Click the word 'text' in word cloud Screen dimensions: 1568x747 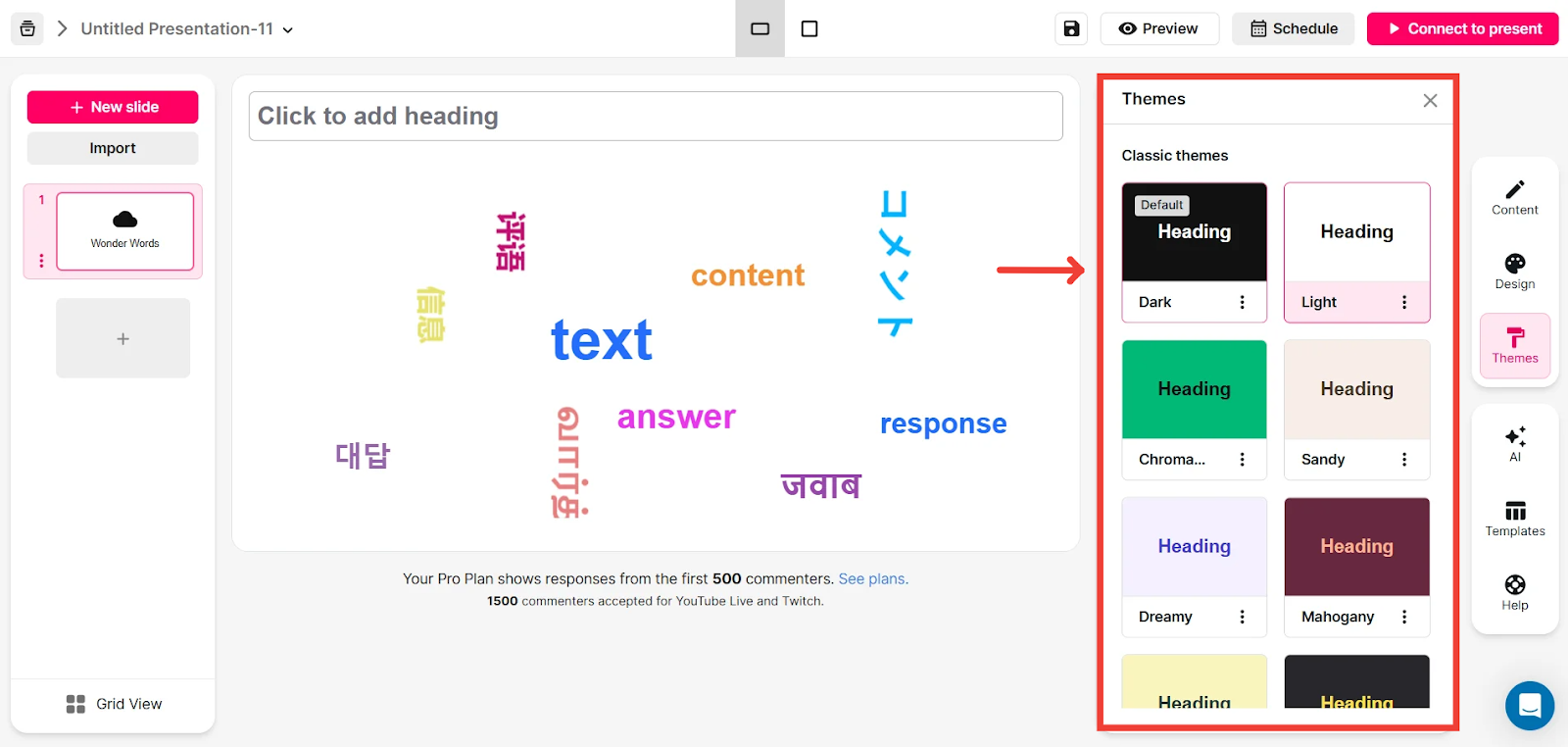(x=602, y=340)
